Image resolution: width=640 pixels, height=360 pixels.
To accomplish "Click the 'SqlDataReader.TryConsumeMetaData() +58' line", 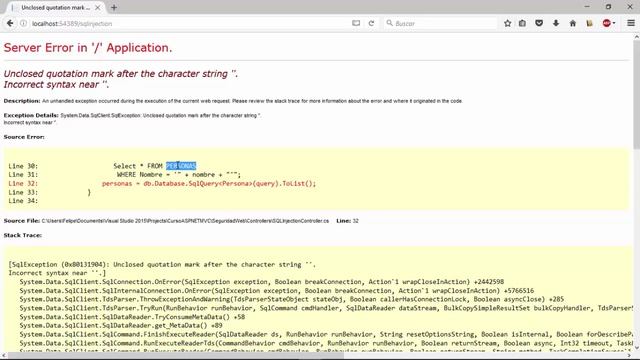I will coord(132,317).
